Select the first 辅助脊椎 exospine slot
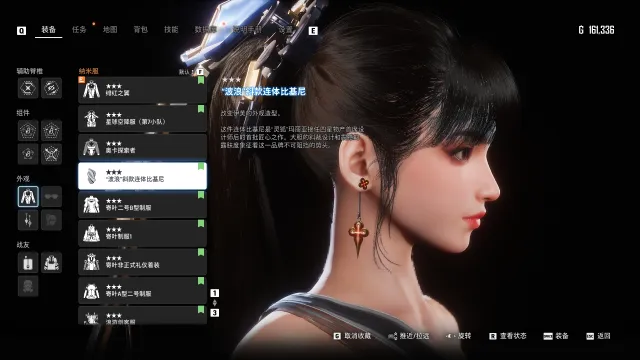This screenshot has width=640, height=360. point(28,88)
